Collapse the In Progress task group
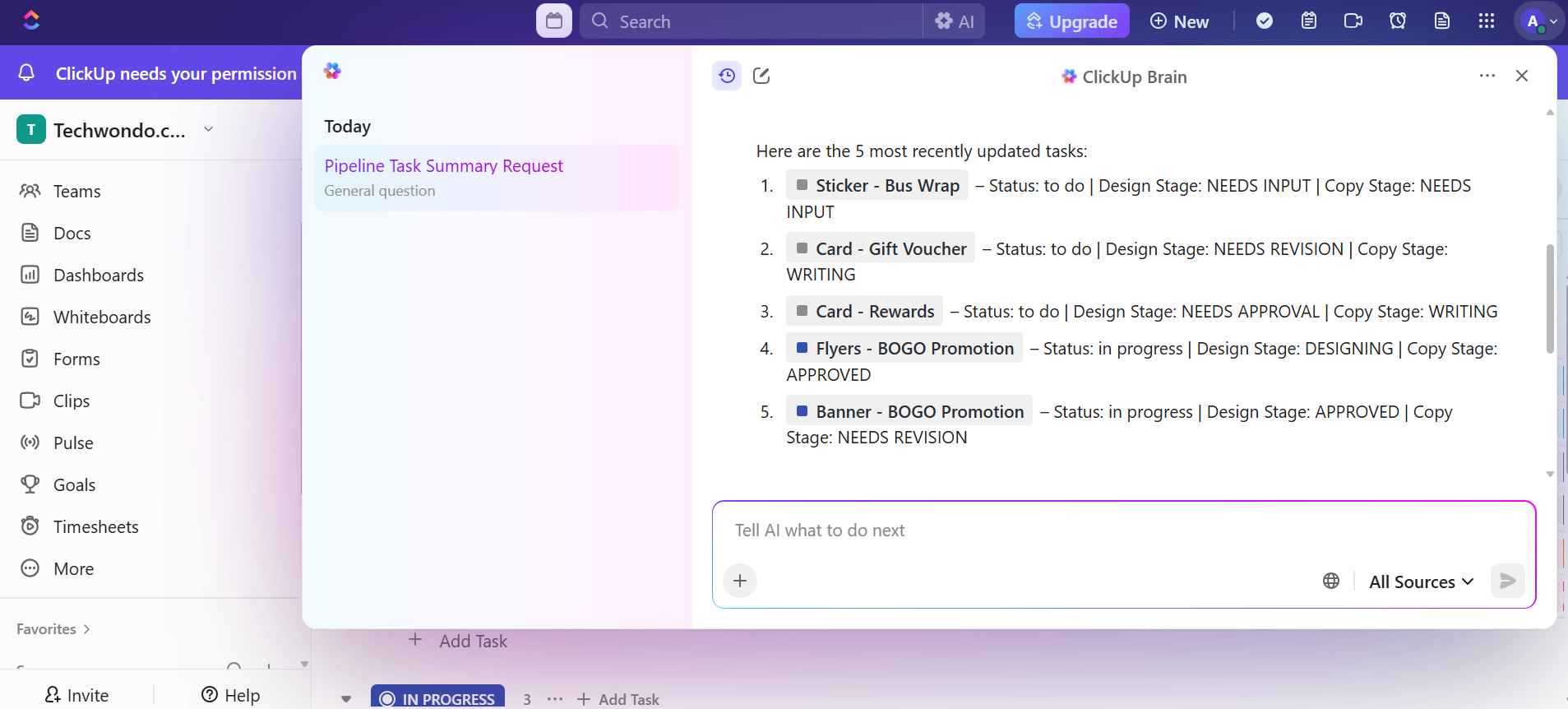Image resolution: width=1568 pixels, height=709 pixels. (346, 699)
